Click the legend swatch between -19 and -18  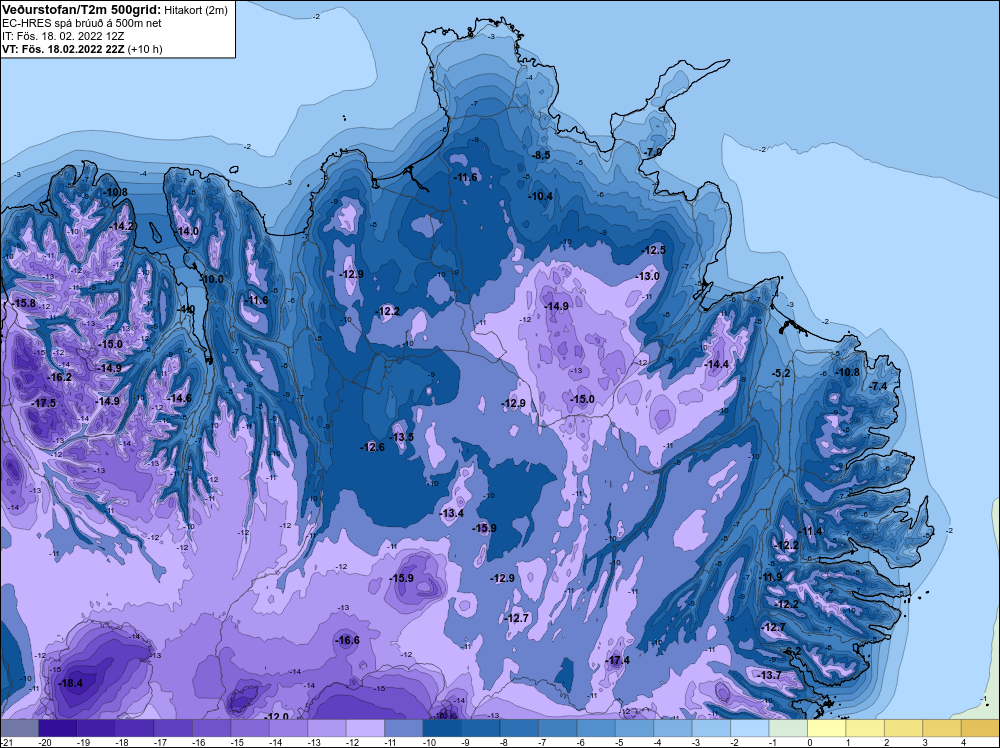pos(96,728)
